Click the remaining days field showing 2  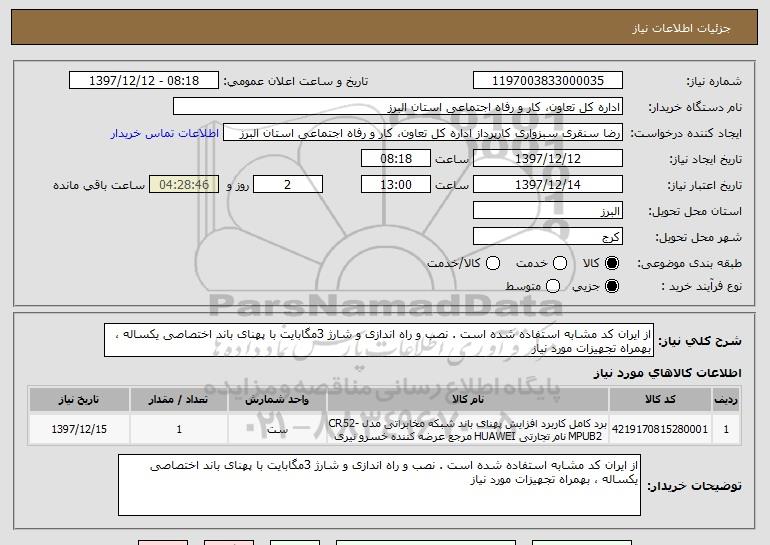pos(288,185)
